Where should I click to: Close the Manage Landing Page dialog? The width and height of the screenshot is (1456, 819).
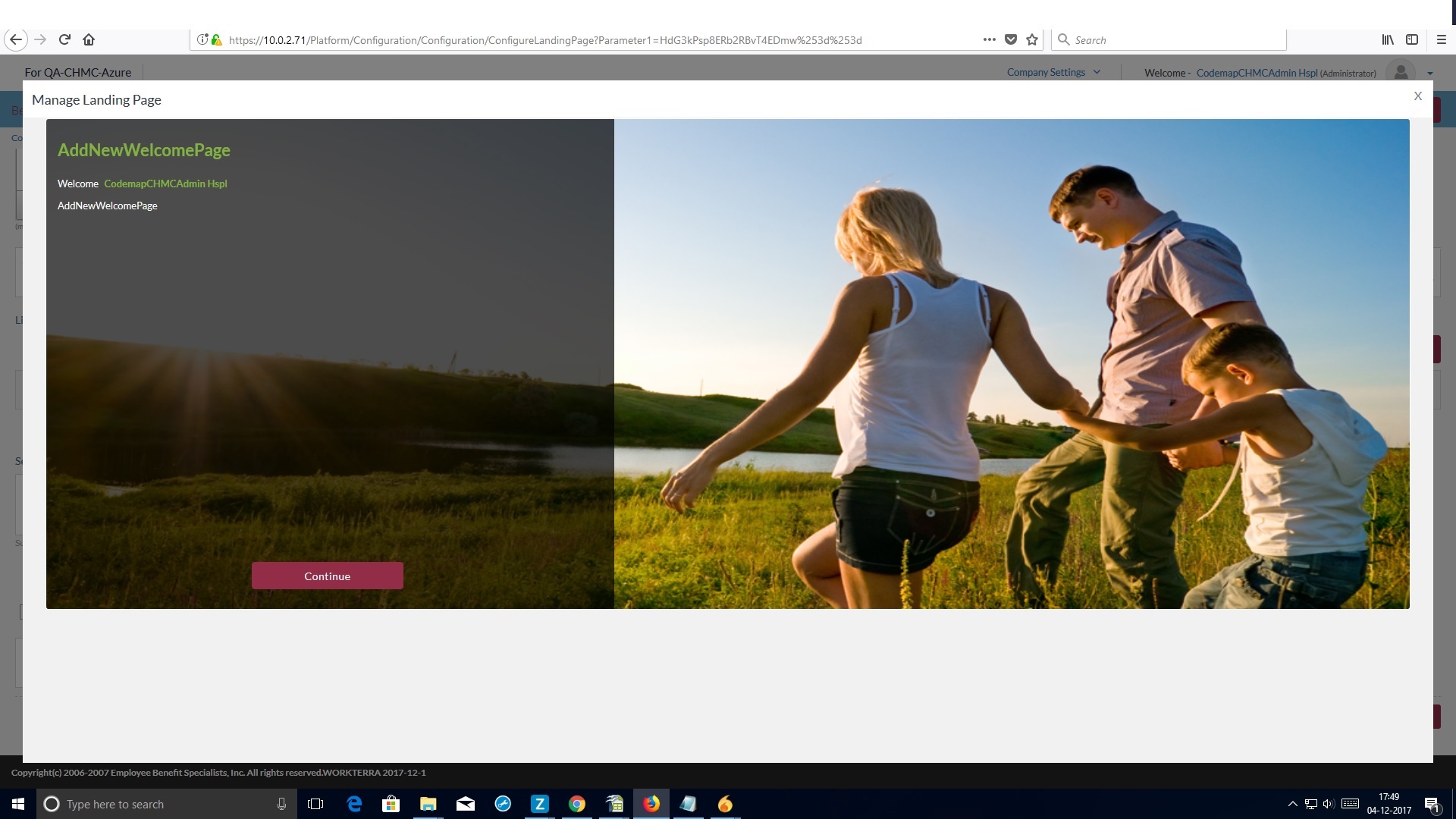pyautogui.click(x=1417, y=96)
